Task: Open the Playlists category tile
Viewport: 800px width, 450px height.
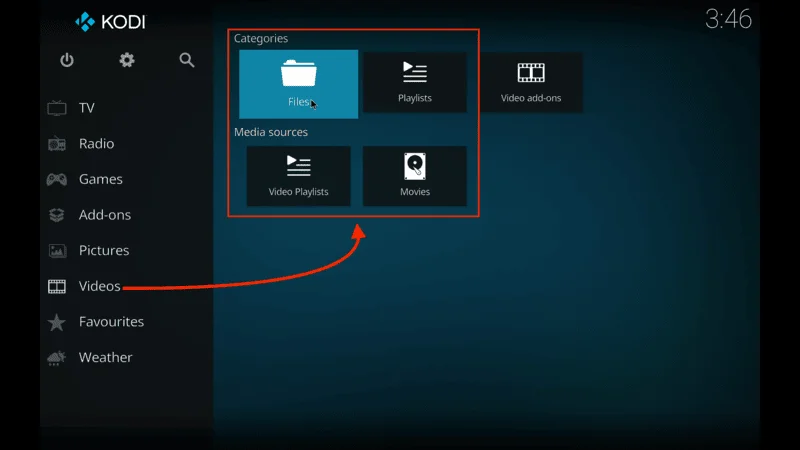Action: click(415, 82)
